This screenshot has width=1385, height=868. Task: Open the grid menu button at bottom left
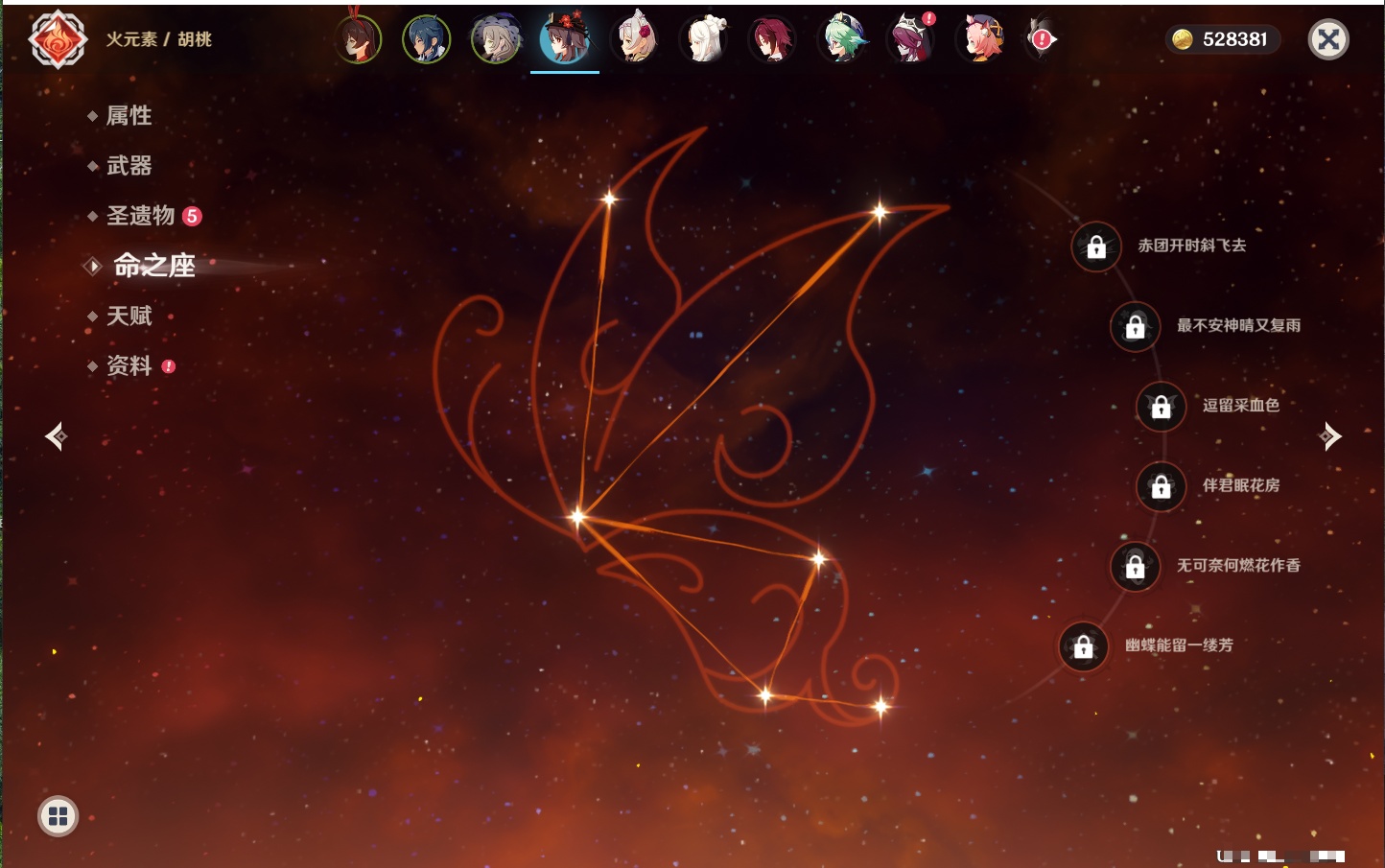tap(58, 816)
